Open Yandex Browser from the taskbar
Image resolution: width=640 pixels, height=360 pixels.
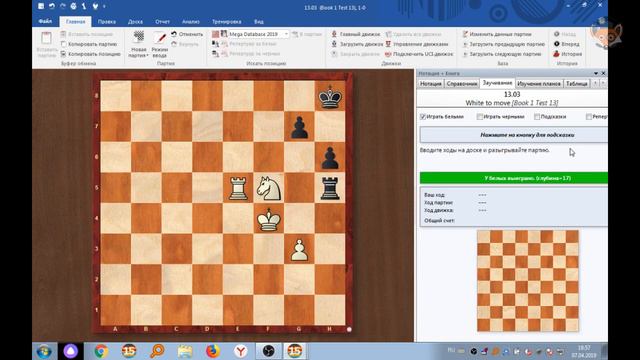(240, 351)
